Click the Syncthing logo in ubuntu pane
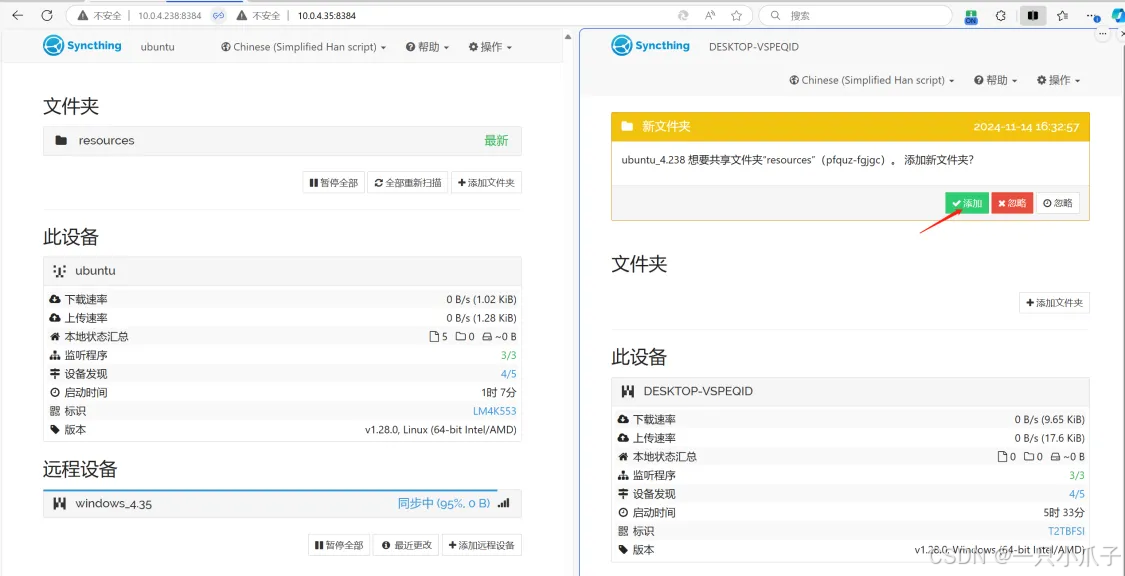The image size is (1125, 576). (x=82, y=46)
